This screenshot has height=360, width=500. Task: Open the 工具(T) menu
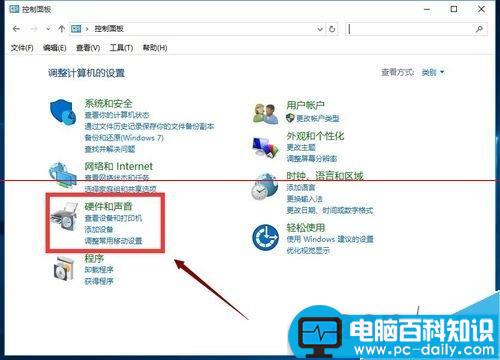121,48
